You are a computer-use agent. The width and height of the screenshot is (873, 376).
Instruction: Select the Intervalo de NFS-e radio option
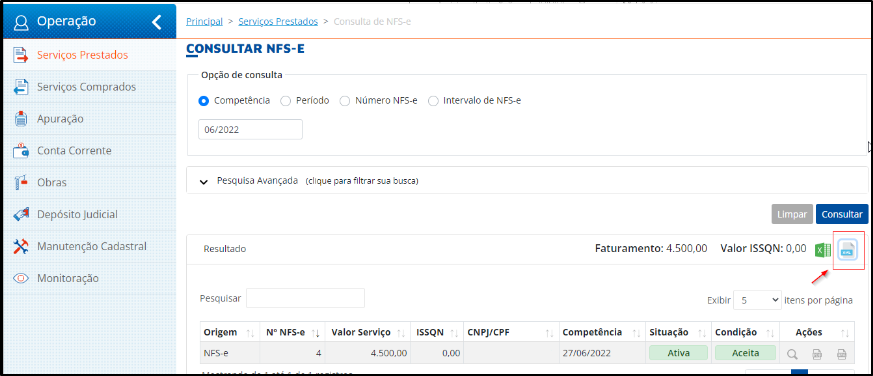(433, 101)
